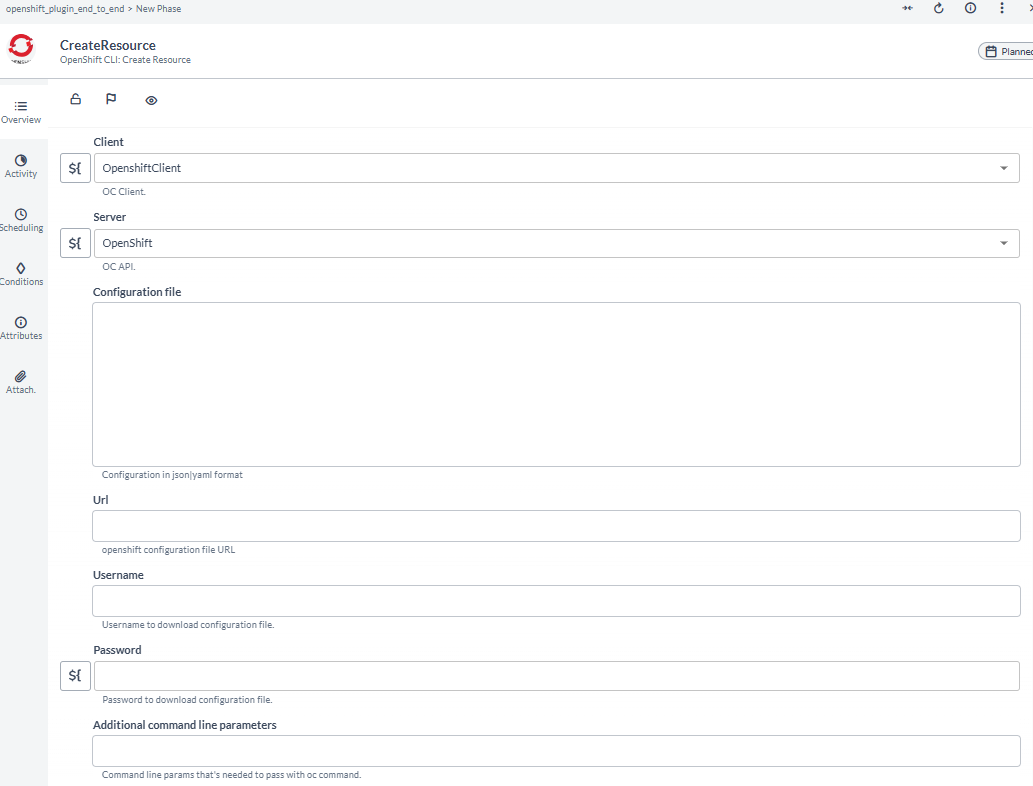Click the ${ variable button beside Password
This screenshot has height=786, width=1033.
pos(75,676)
